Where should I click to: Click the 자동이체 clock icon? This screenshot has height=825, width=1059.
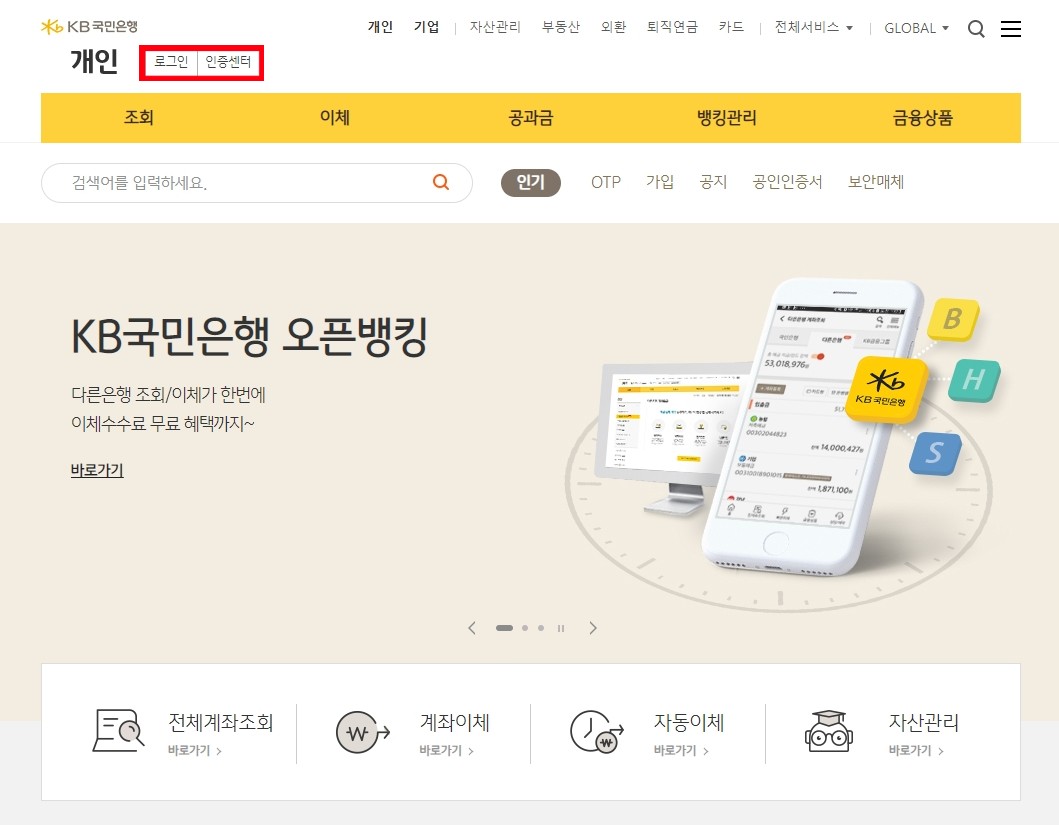[594, 732]
